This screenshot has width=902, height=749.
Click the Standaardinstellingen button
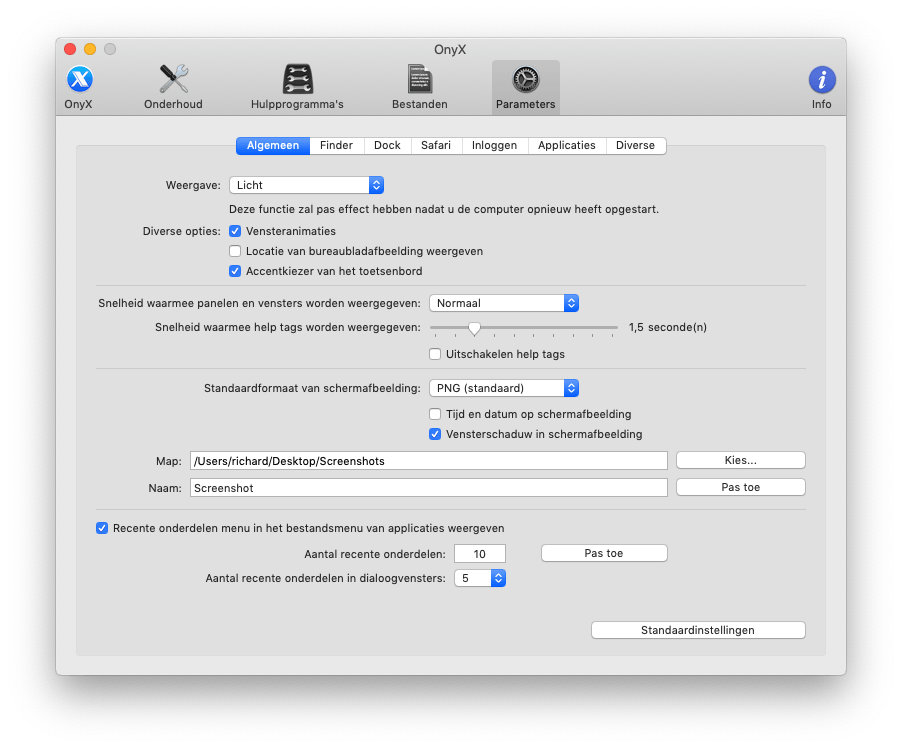[x=698, y=630]
